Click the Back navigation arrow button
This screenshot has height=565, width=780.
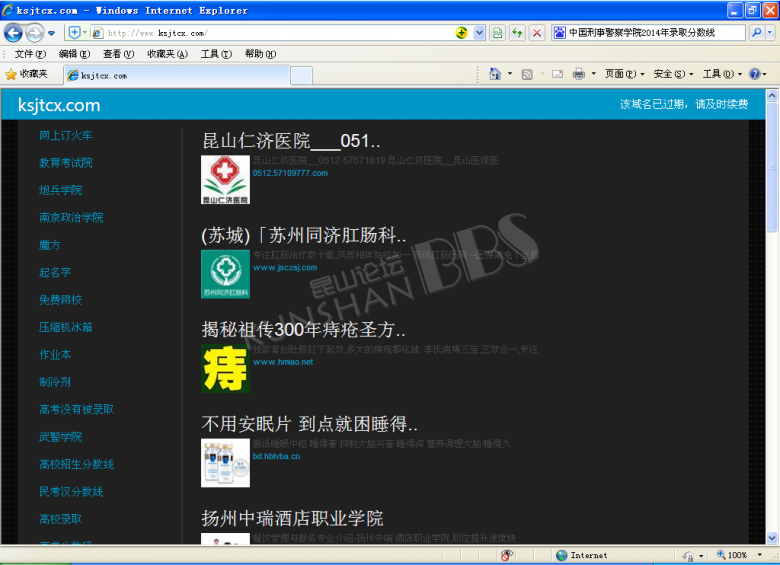[13, 33]
